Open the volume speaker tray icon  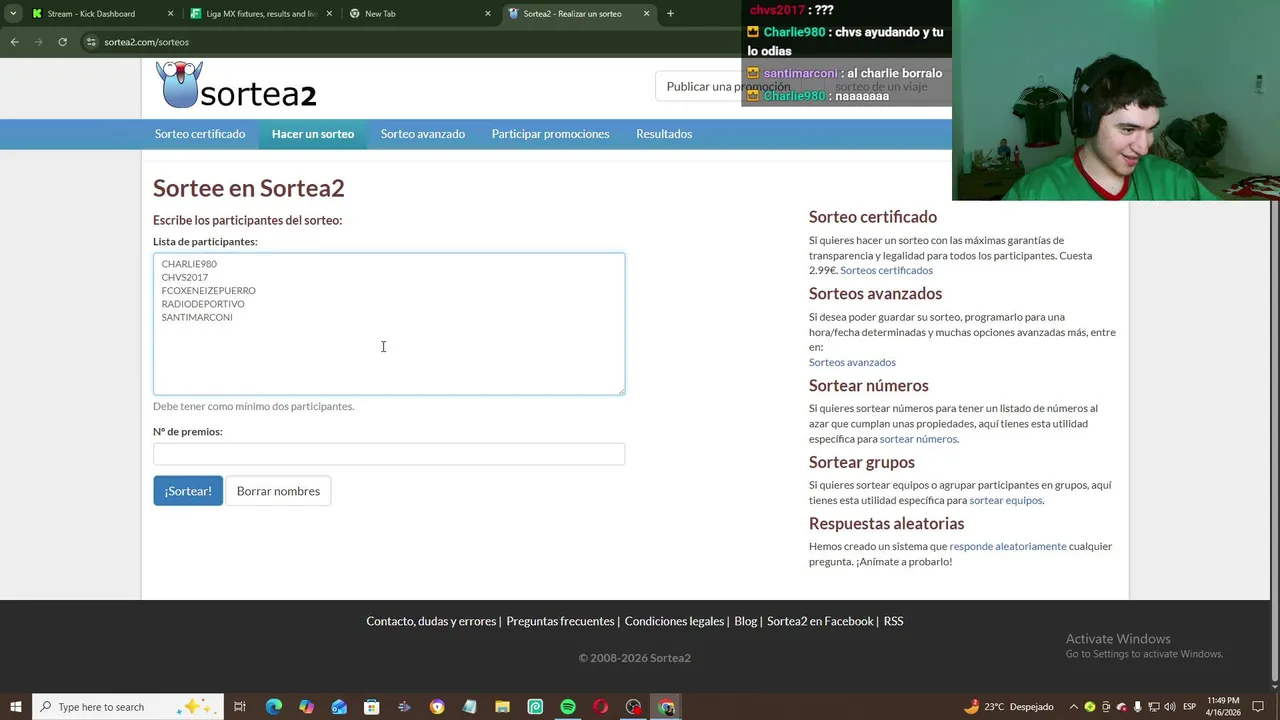pos(1169,707)
